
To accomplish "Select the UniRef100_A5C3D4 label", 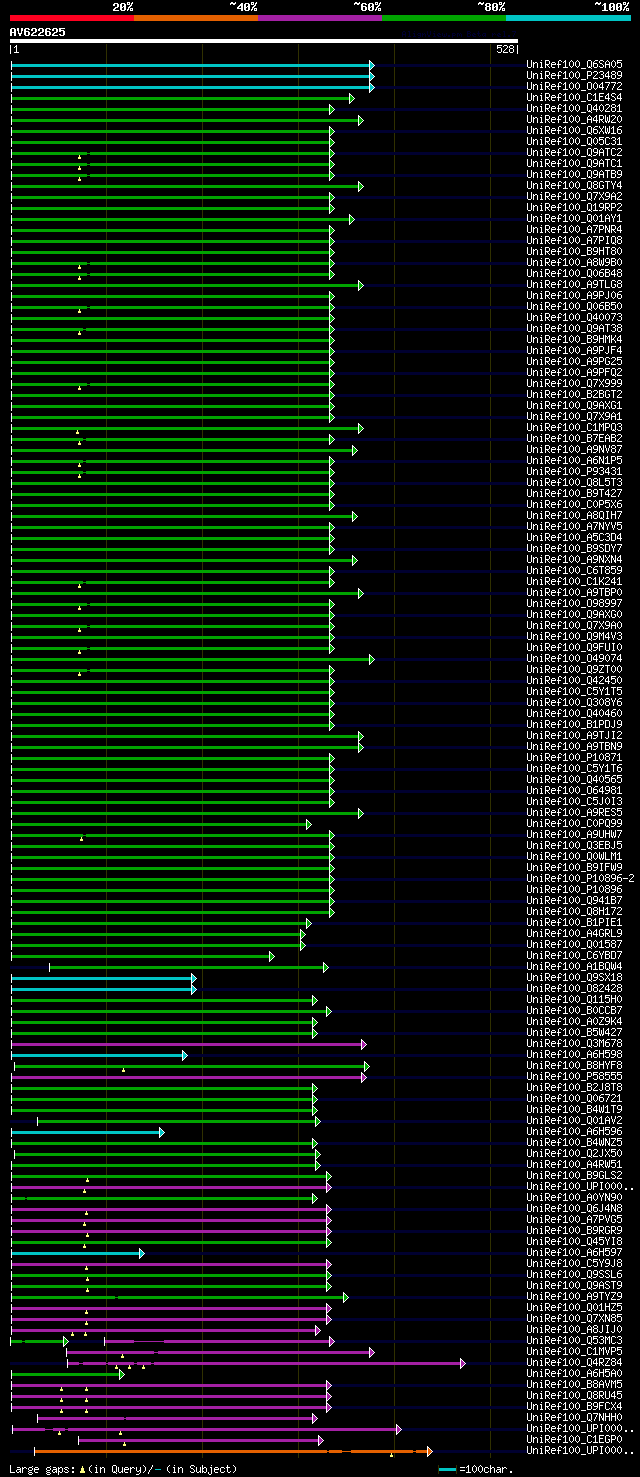I will pyautogui.click(x=574, y=538).
